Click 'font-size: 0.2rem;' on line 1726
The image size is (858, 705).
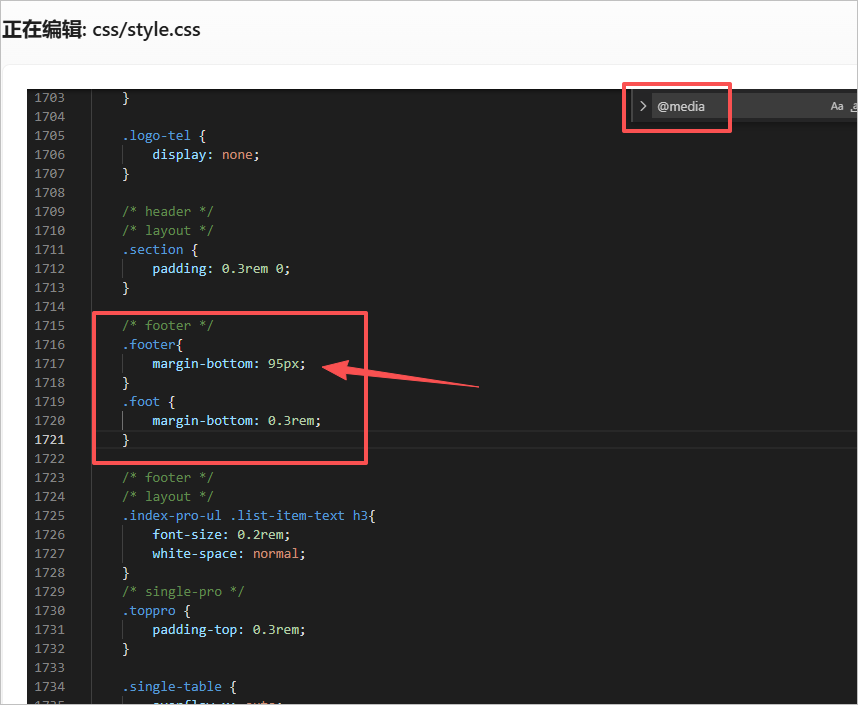click(221, 534)
